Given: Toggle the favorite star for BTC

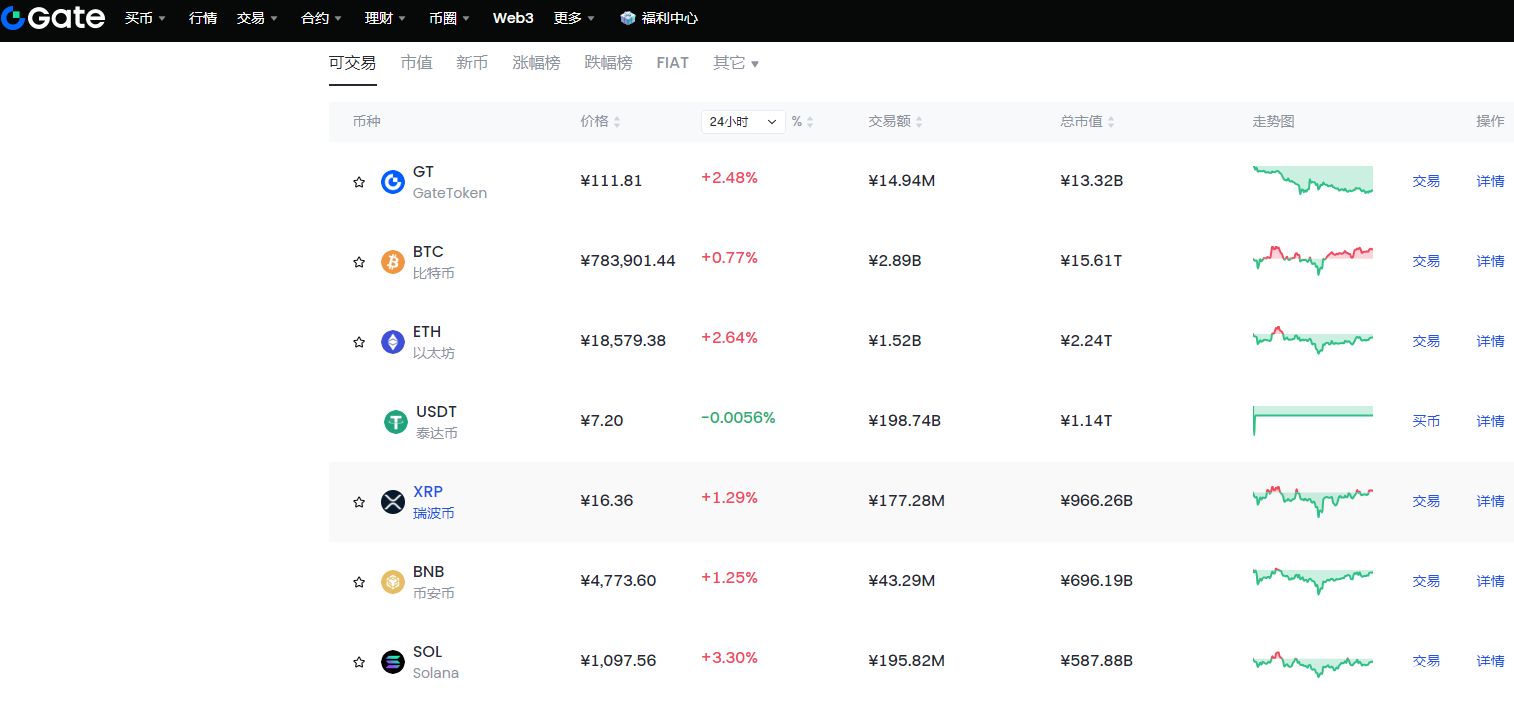Looking at the screenshot, I should coord(359,262).
